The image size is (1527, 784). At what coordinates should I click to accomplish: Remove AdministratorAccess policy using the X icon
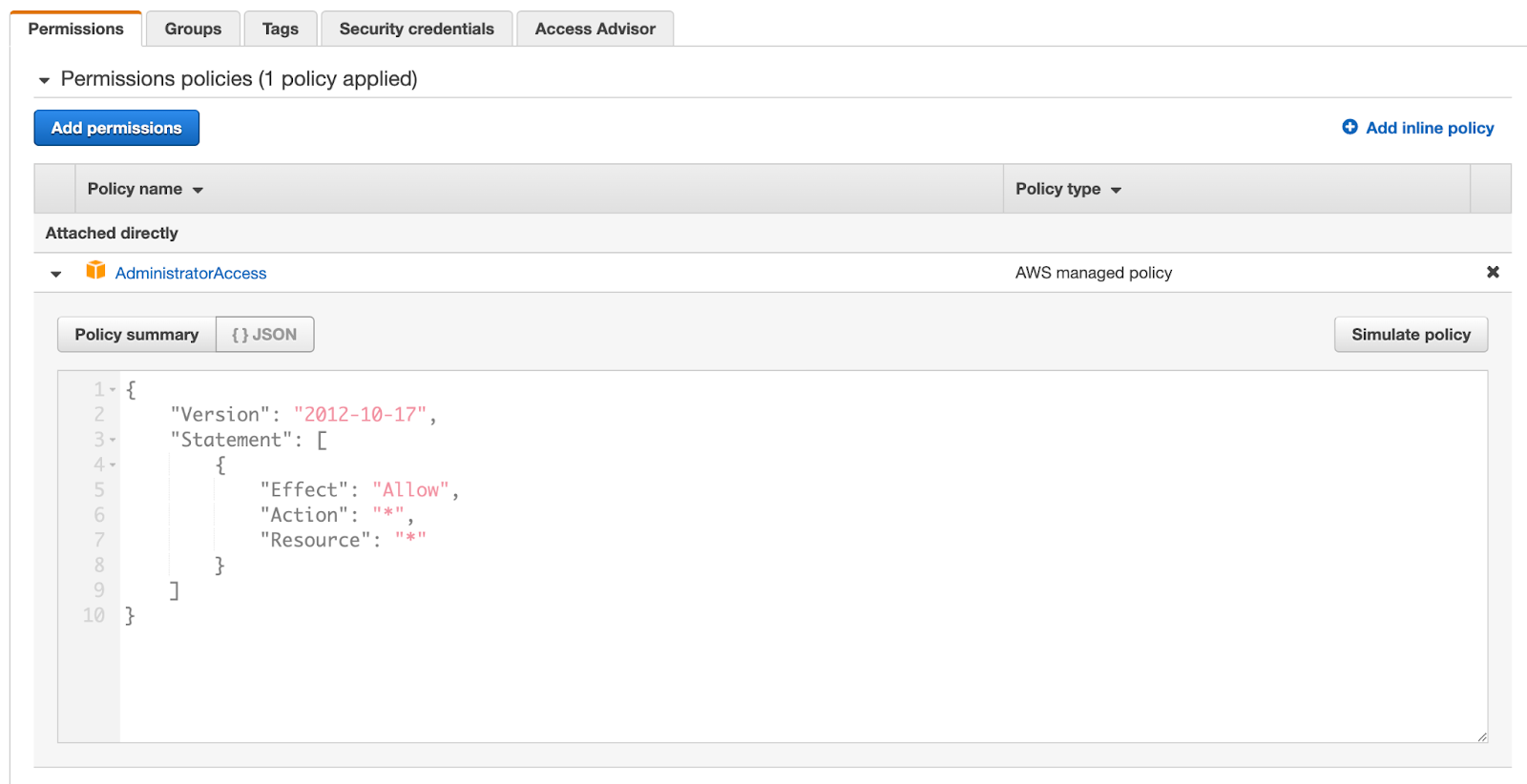(x=1493, y=273)
